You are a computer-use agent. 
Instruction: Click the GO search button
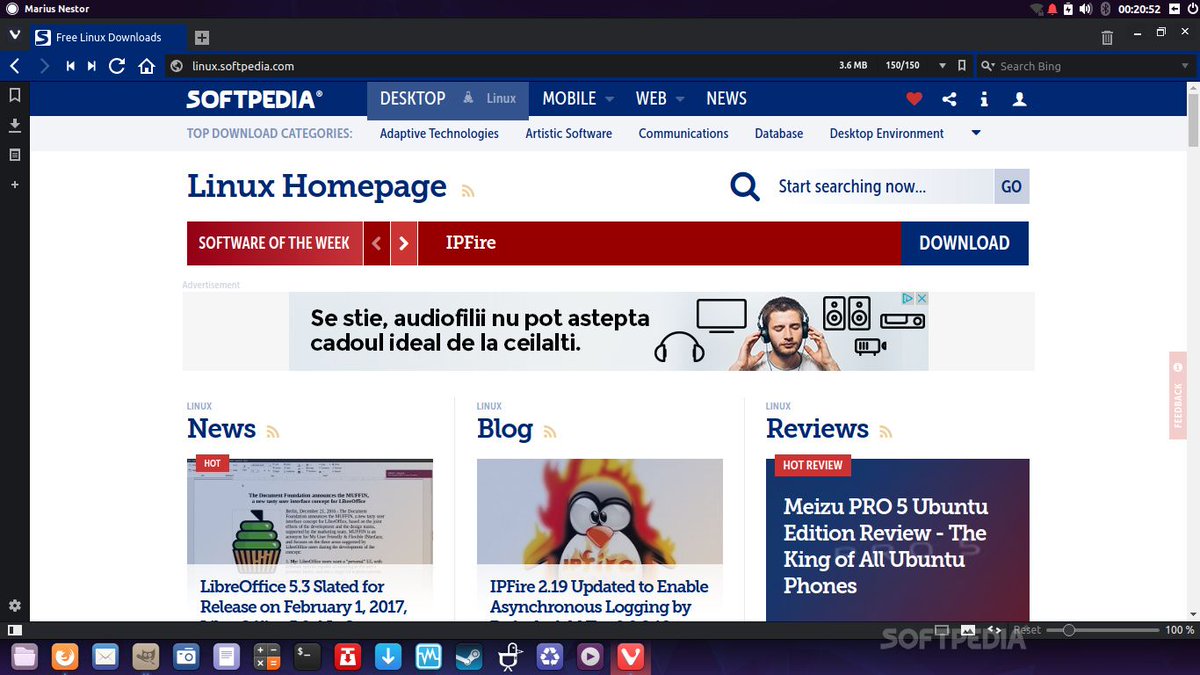click(1011, 187)
